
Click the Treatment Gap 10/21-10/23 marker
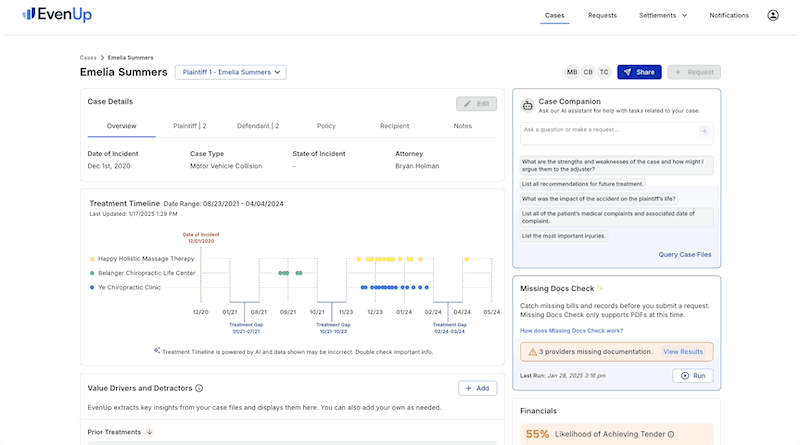333,326
